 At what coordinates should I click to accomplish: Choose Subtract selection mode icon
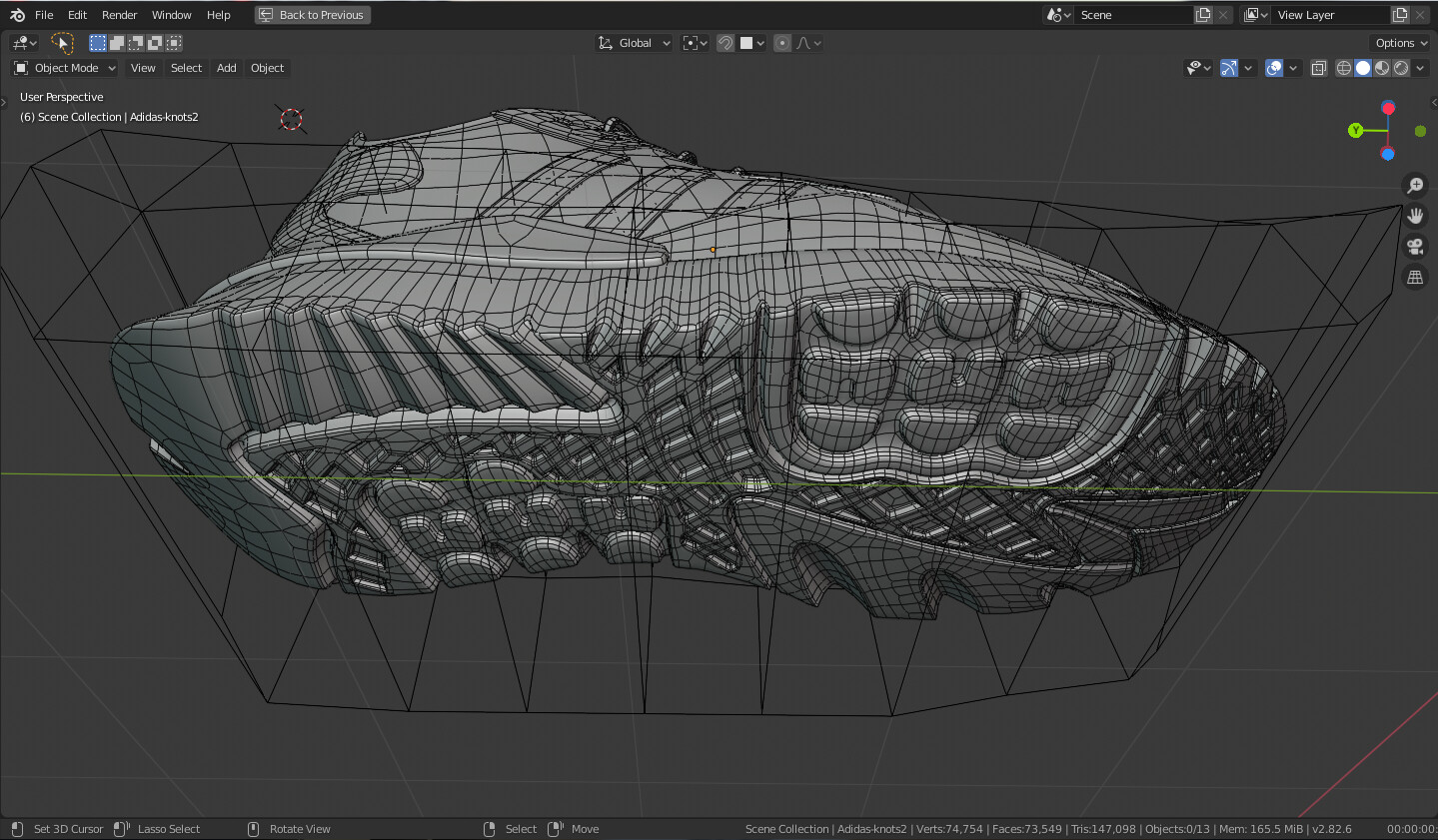(x=136, y=43)
